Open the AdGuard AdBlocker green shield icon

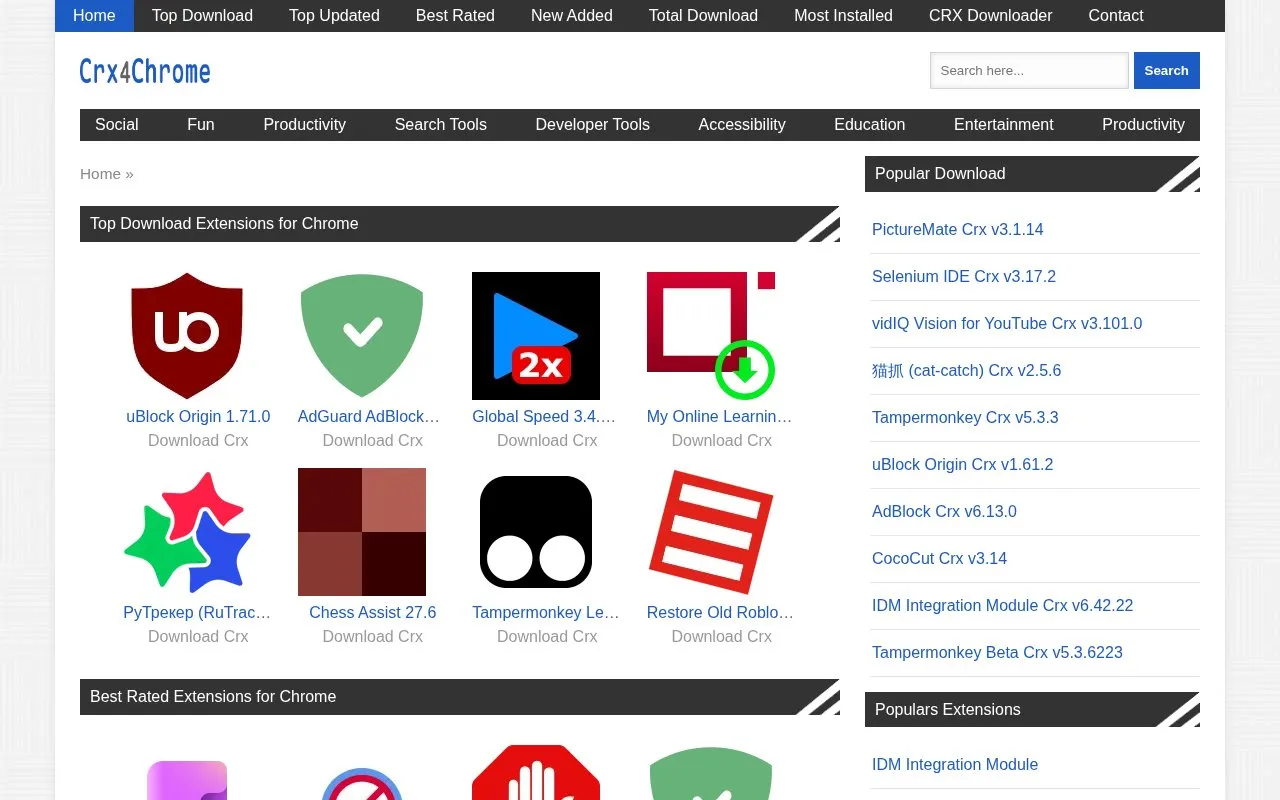(x=362, y=336)
